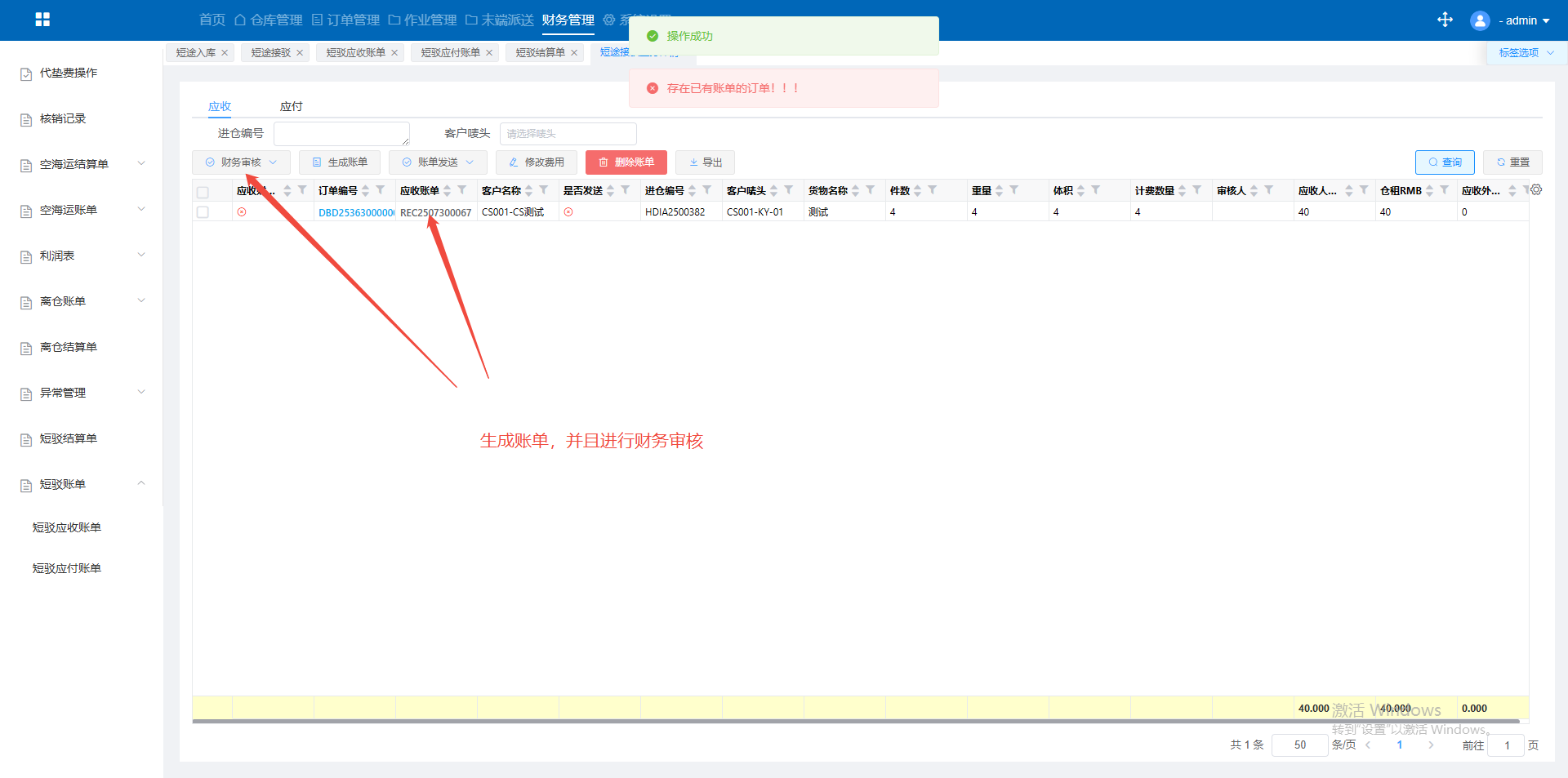1568x778 pixels.
Task: Open table column settings gear icon
Action: point(1536,189)
